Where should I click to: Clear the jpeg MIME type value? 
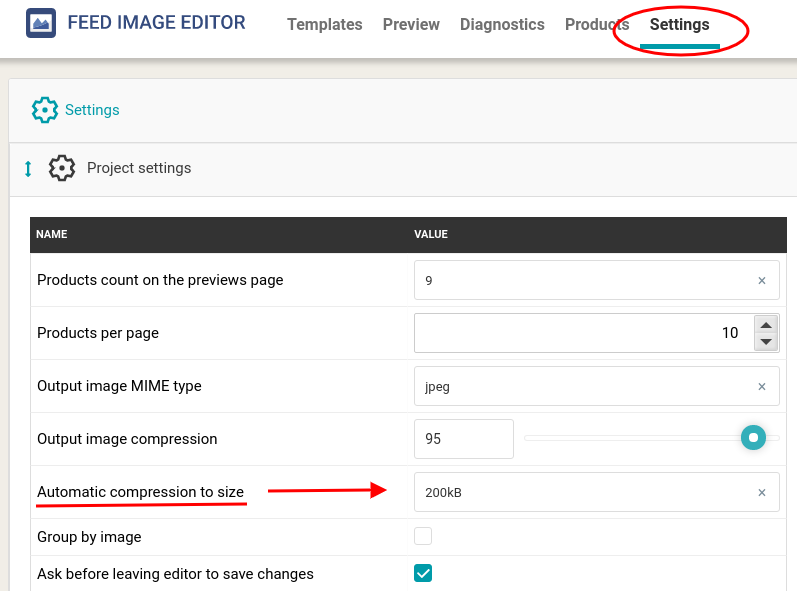(x=761, y=387)
